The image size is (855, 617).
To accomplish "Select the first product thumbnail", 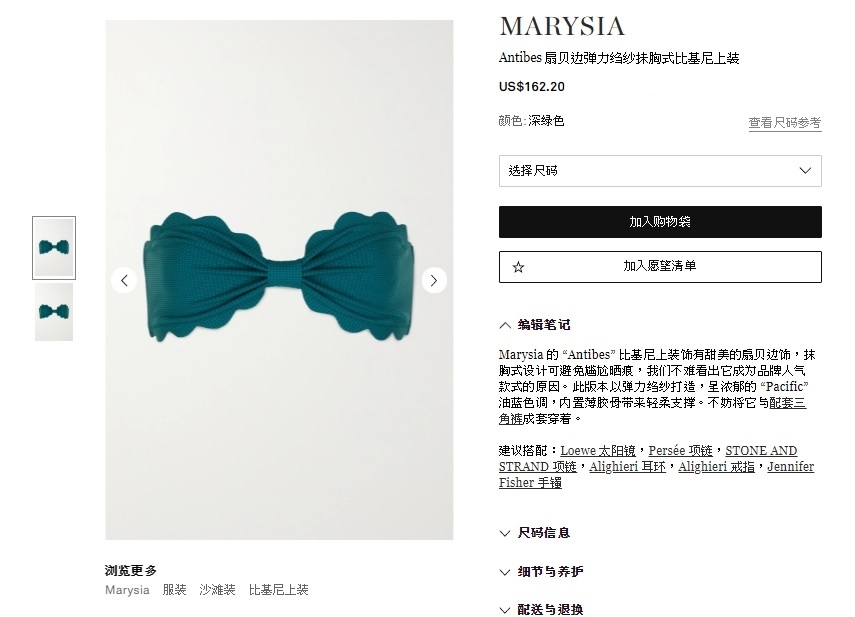I will (54, 248).
